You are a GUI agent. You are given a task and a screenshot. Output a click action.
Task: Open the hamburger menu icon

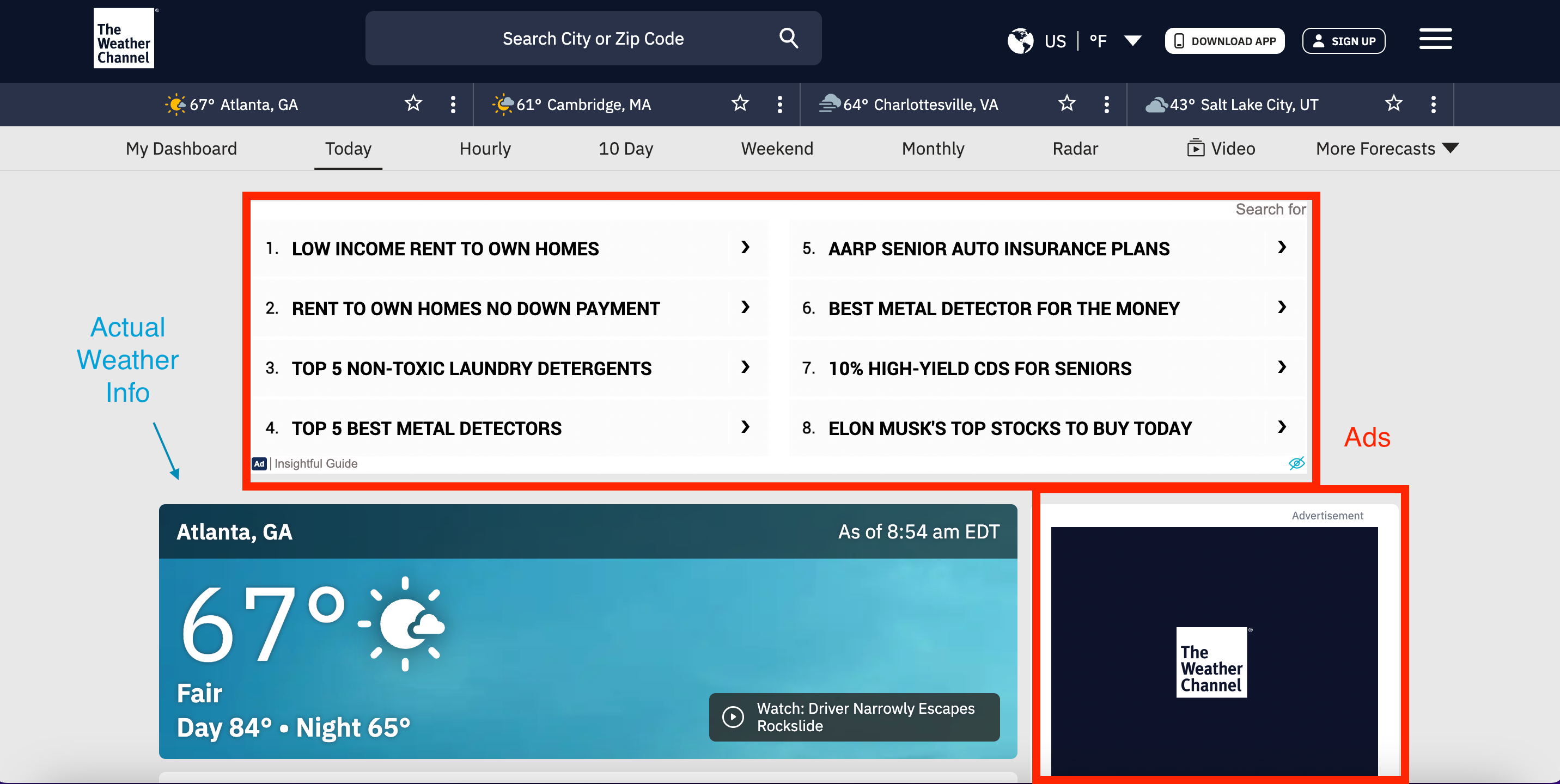click(1435, 39)
